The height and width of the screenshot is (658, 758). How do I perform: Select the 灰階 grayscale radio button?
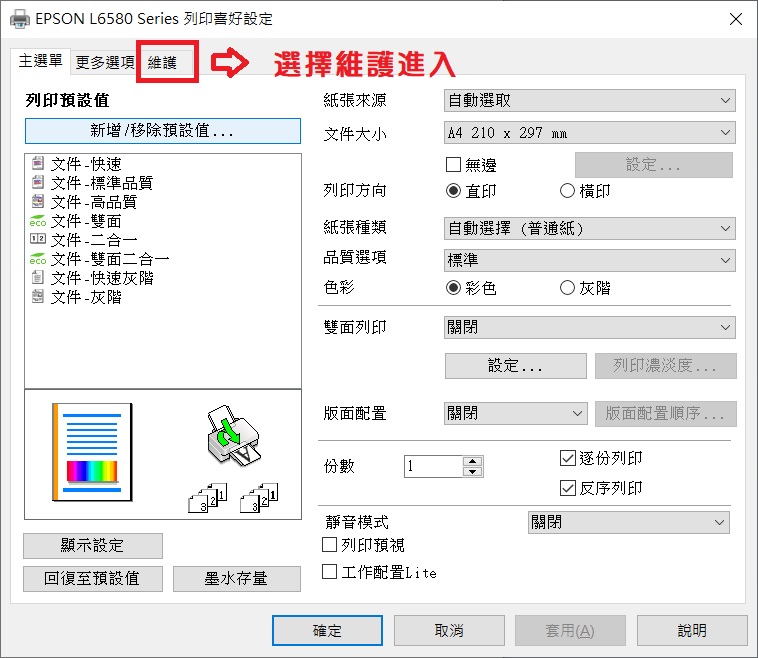pyautogui.click(x=567, y=288)
